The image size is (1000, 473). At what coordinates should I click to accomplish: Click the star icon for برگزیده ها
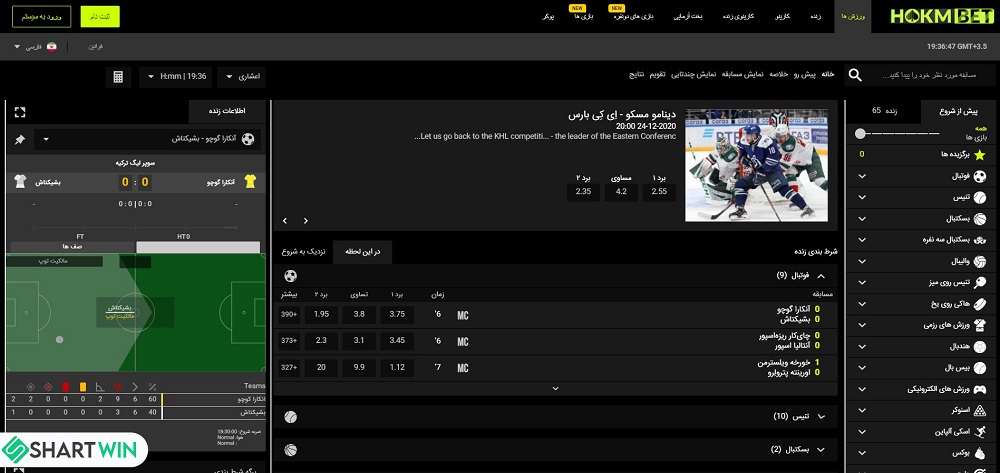pos(980,154)
